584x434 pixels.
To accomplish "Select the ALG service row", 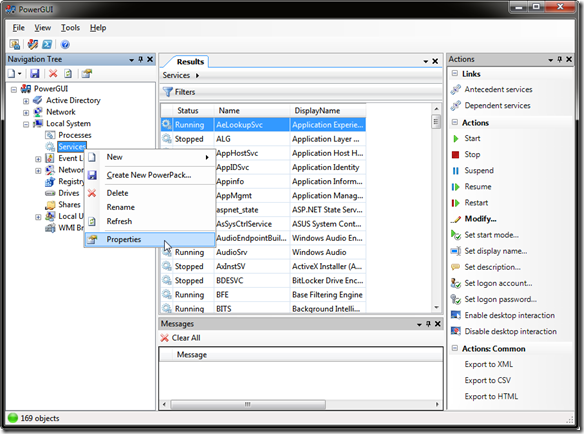I will coord(263,139).
